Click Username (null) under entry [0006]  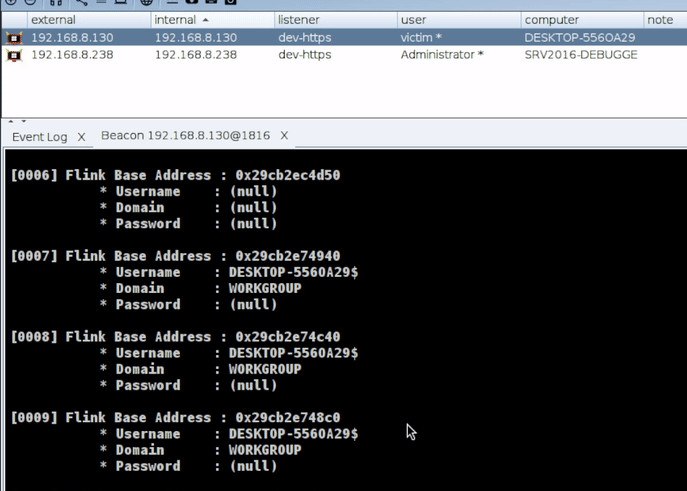point(254,191)
